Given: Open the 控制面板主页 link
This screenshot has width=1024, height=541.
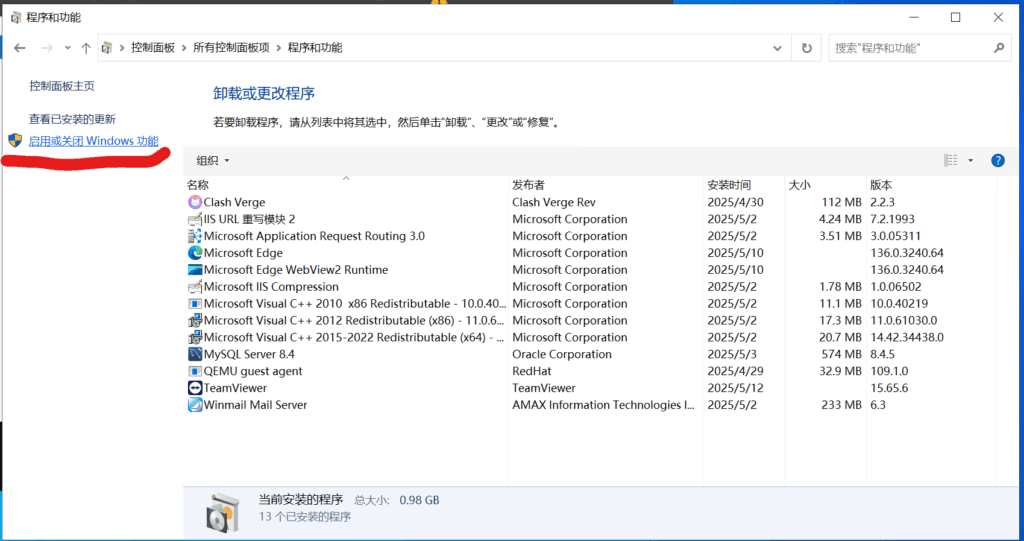Looking at the screenshot, I should 62,86.
